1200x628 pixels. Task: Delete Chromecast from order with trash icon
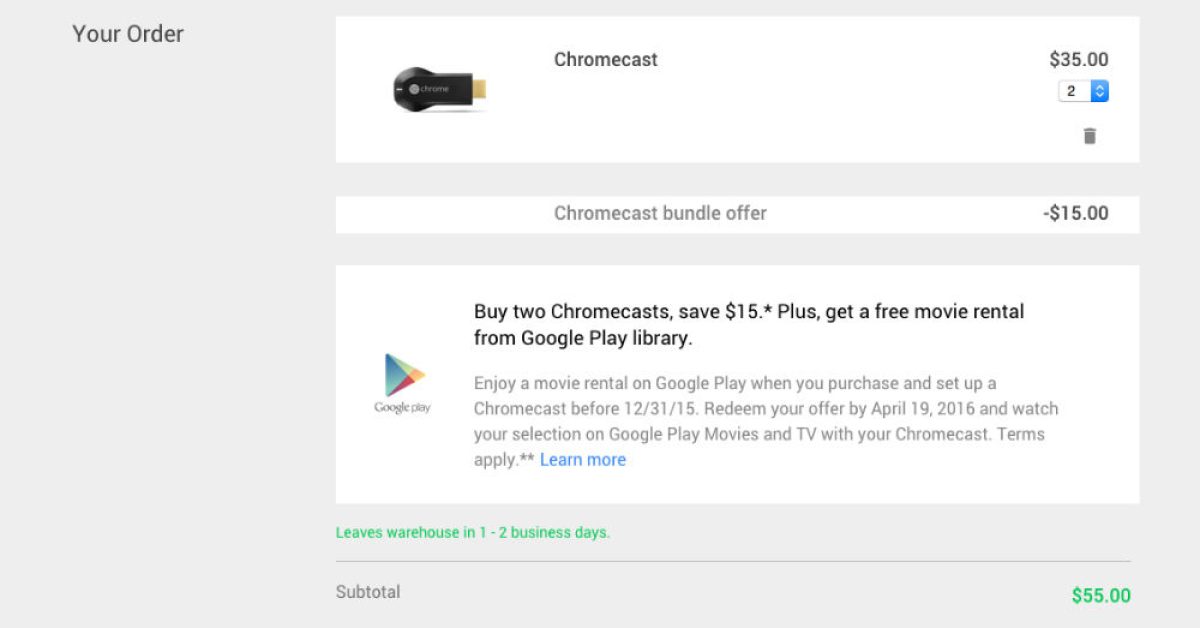(x=1089, y=136)
